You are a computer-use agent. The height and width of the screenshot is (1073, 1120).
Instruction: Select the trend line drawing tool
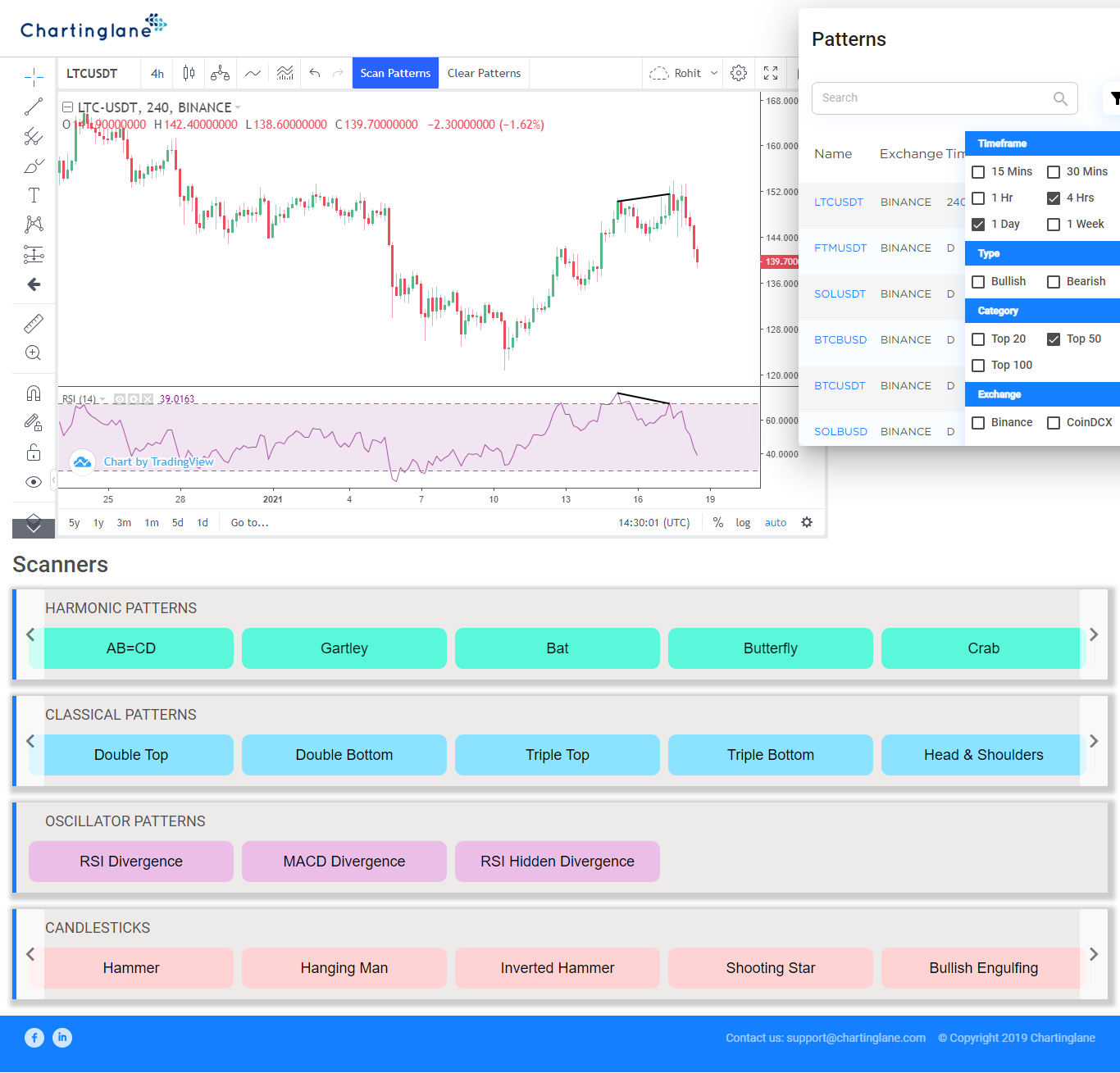click(x=34, y=107)
